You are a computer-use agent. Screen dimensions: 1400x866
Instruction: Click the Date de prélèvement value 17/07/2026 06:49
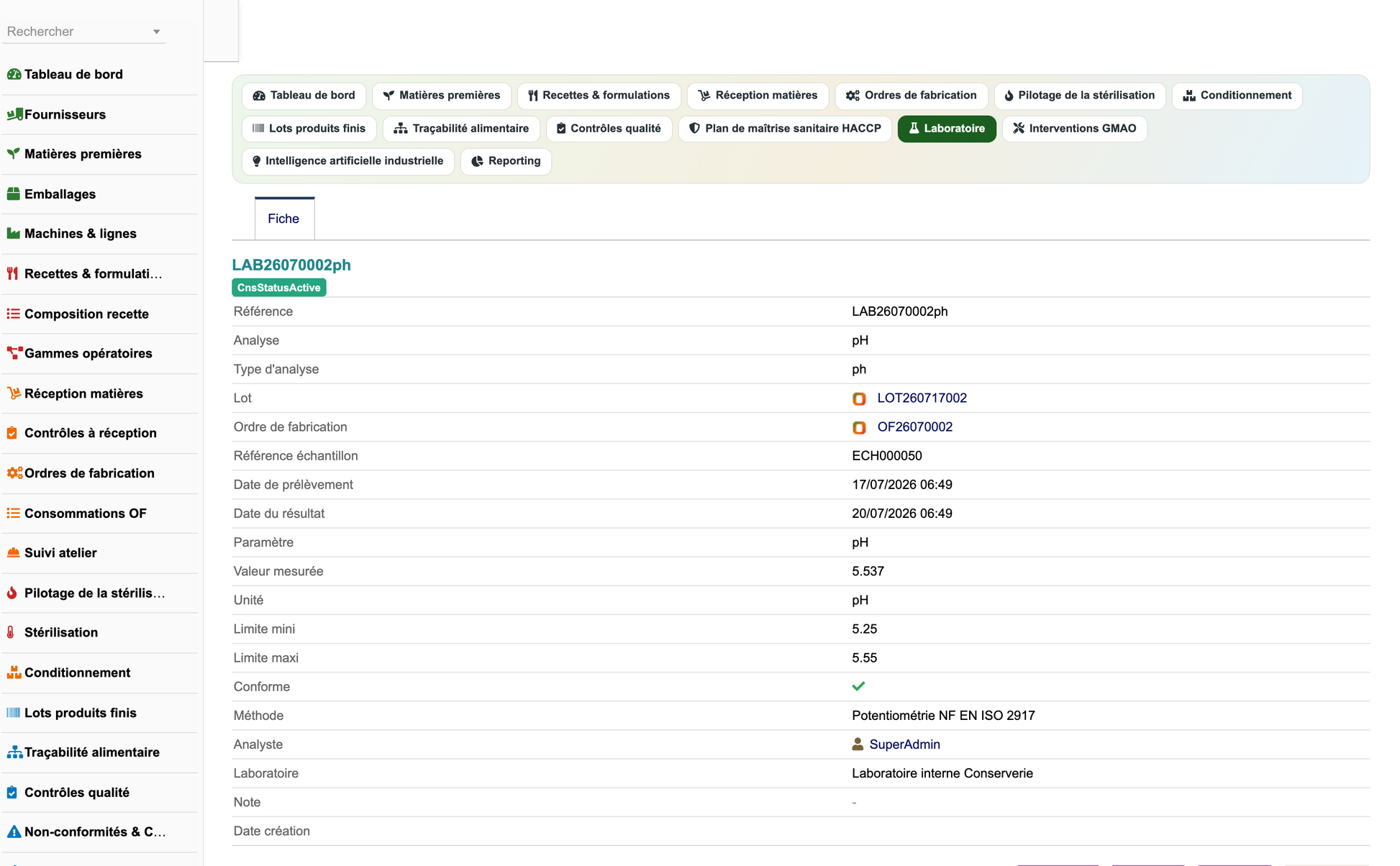coord(902,485)
